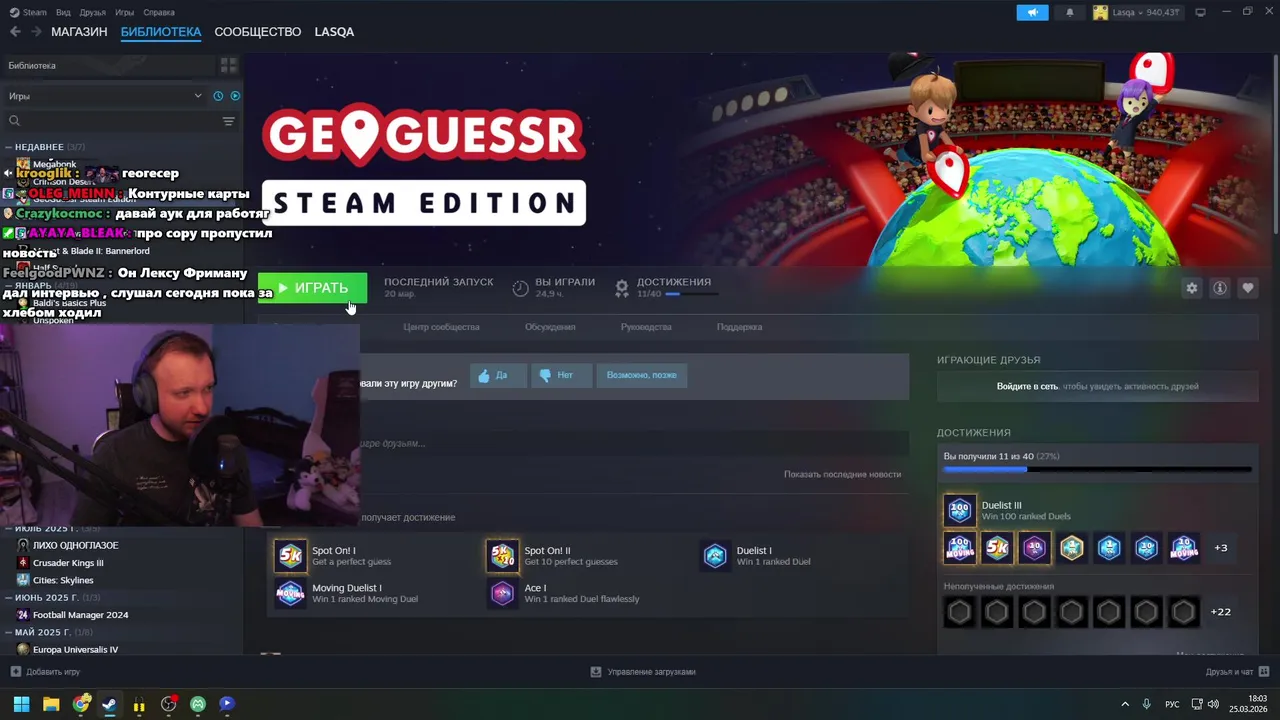Collapse the НЕДАВНЕЕ group
This screenshot has width=1280, height=720.
(39, 147)
